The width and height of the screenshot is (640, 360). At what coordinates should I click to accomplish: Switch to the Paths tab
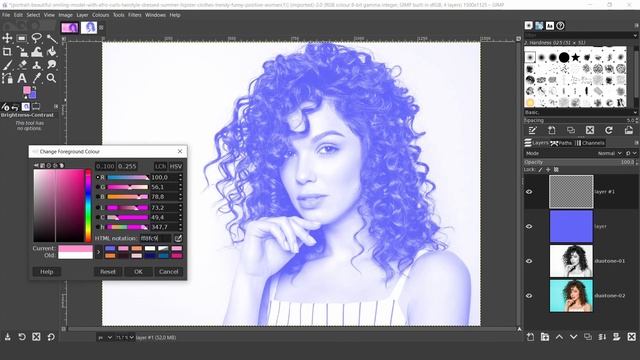point(562,143)
